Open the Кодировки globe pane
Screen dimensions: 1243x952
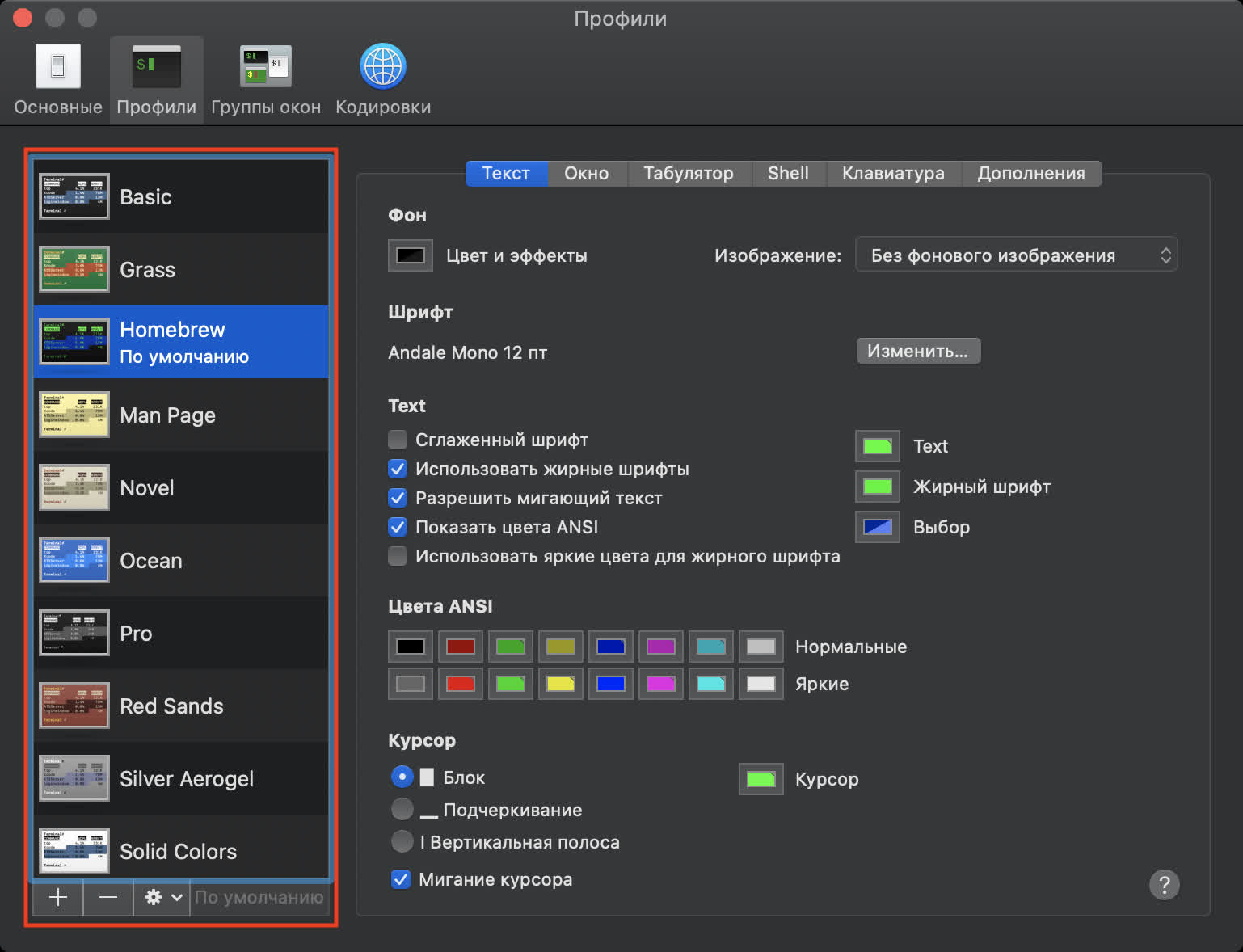[383, 79]
